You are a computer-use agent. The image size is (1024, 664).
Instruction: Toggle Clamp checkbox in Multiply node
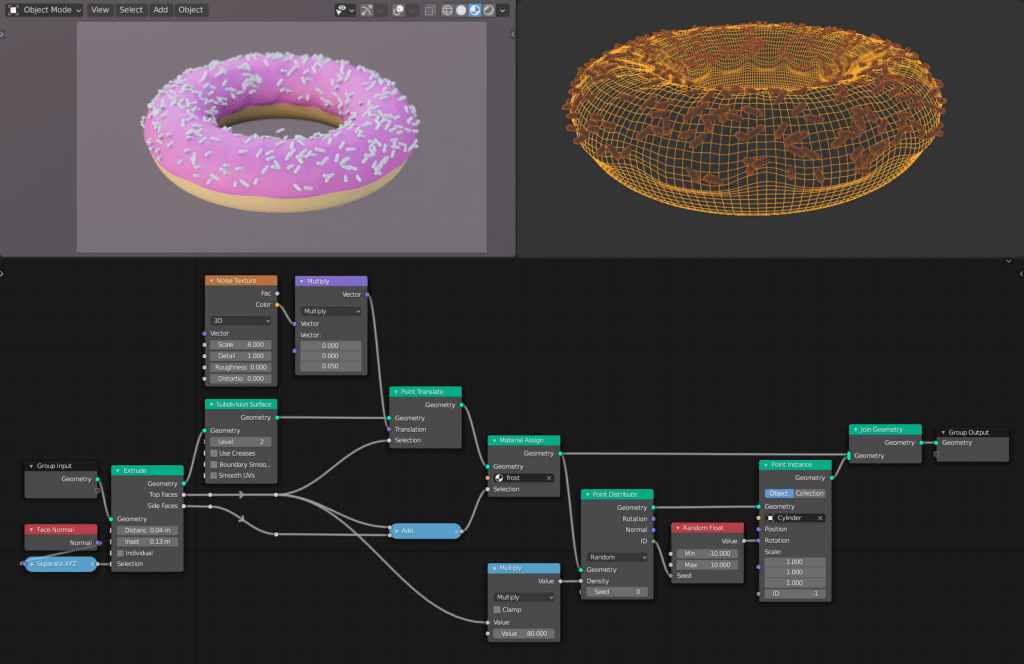[497, 609]
